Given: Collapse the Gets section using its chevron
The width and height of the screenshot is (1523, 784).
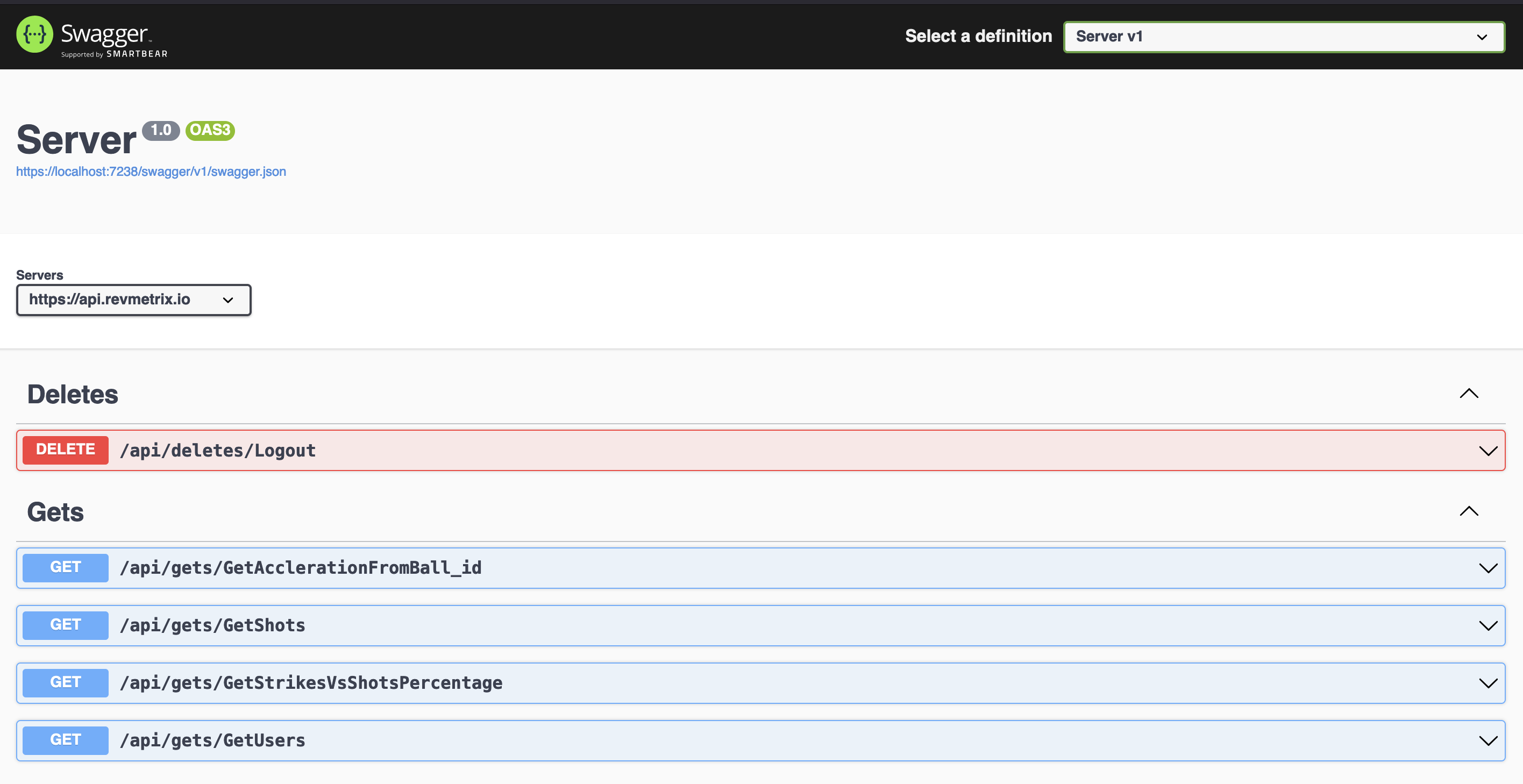Looking at the screenshot, I should [x=1469, y=511].
